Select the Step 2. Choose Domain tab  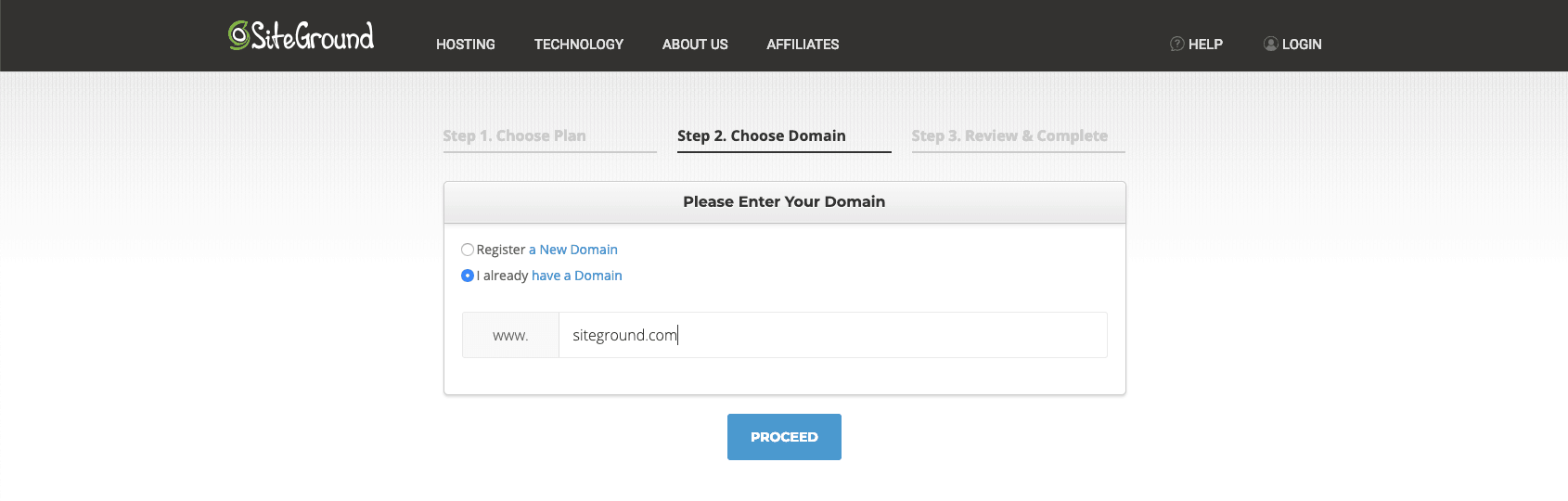pos(762,135)
